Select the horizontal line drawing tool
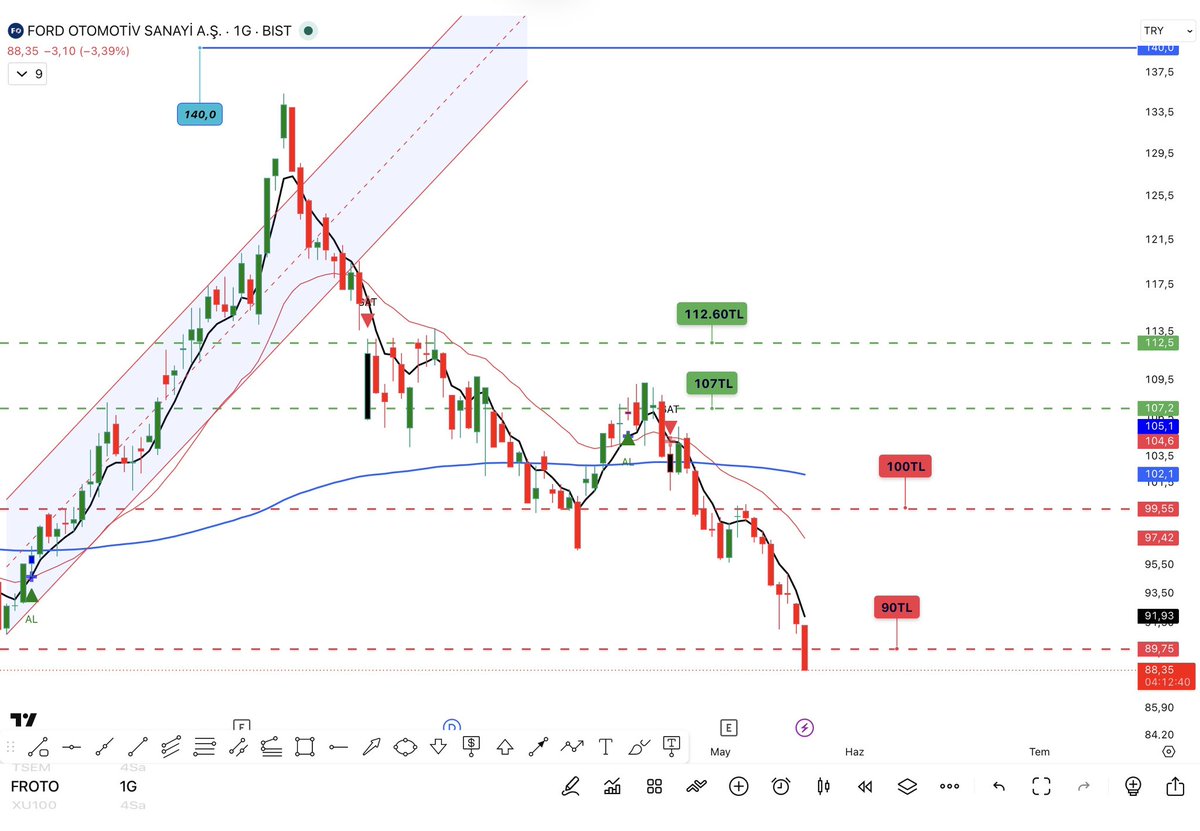1200x831 pixels. click(71, 746)
